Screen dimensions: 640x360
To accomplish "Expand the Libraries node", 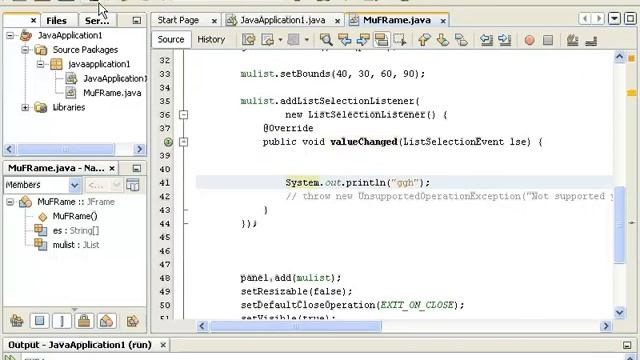I will (x=25, y=107).
